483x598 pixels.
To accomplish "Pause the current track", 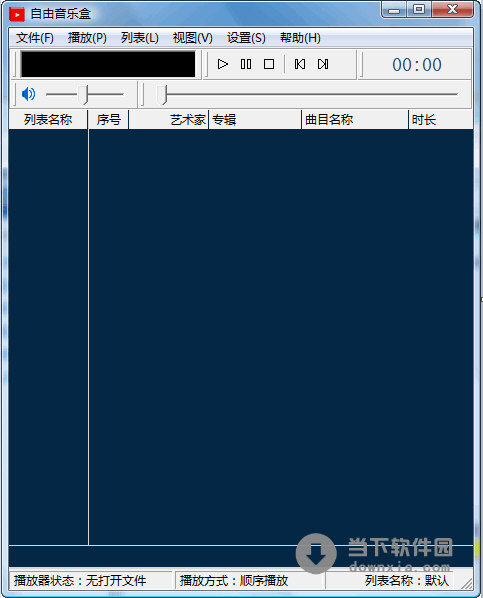I will (x=246, y=64).
